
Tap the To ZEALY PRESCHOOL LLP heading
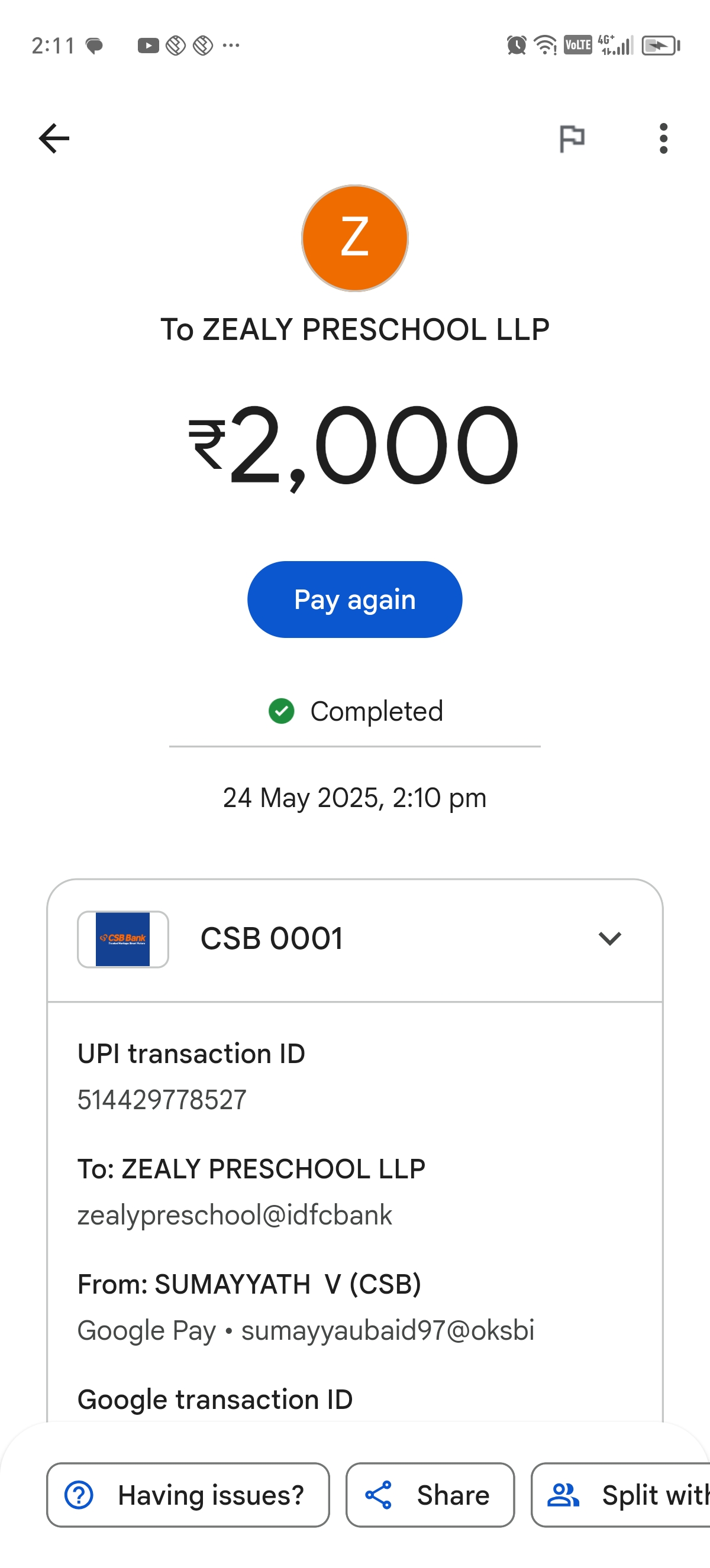(355, 329)
